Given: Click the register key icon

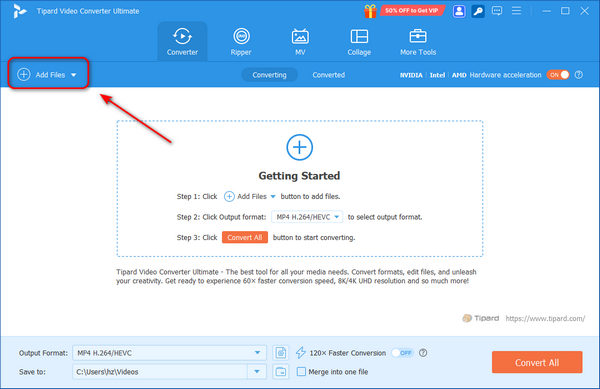Looking at the screenshot, I should point(478,11).
